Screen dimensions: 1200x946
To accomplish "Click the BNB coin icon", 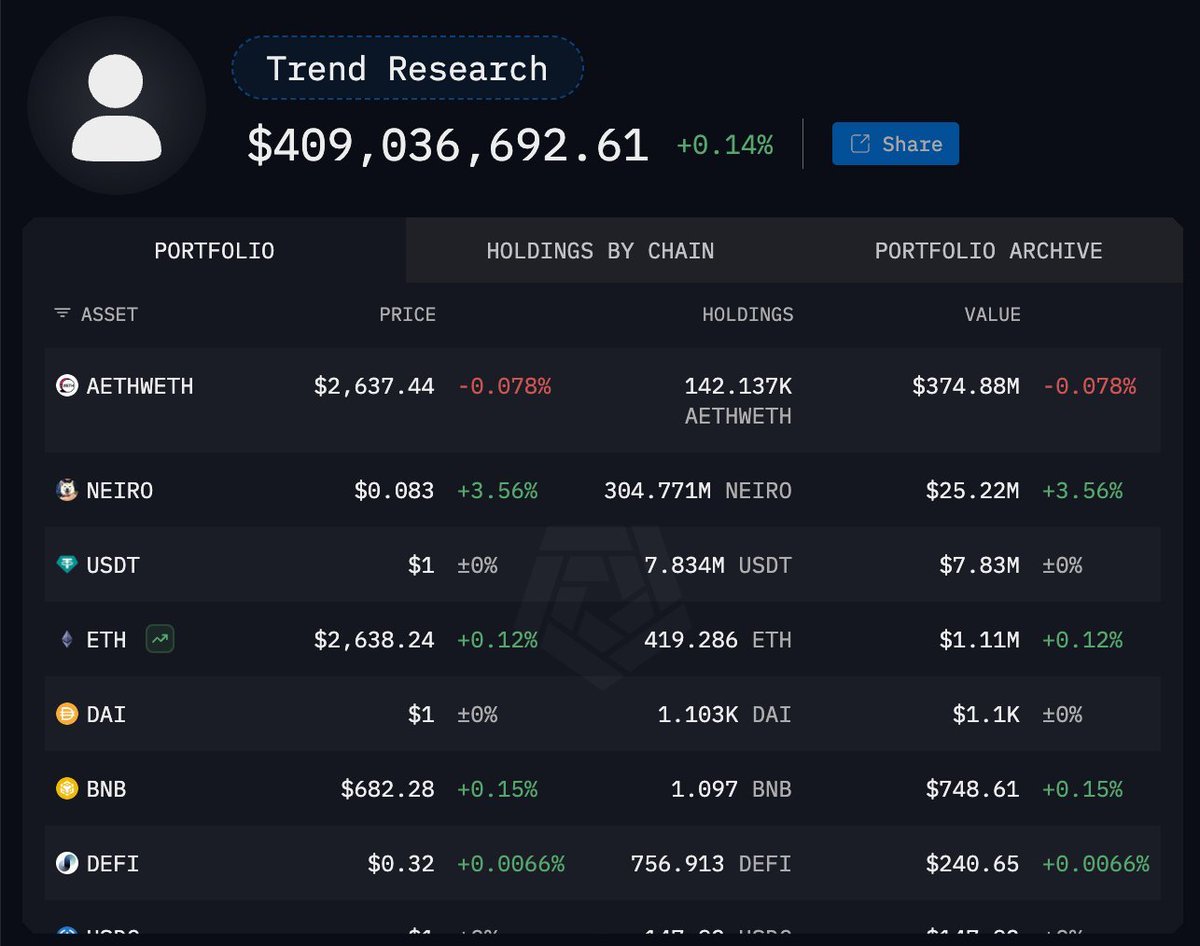I will tap(66, 789).
